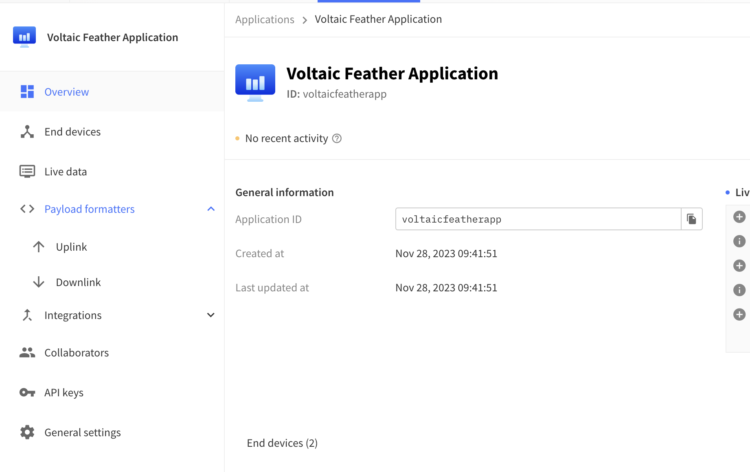Viewport: 750px width, 472px height.
Task: Click the Downlink down-arrow icon
Action: (x=39, y=282)
